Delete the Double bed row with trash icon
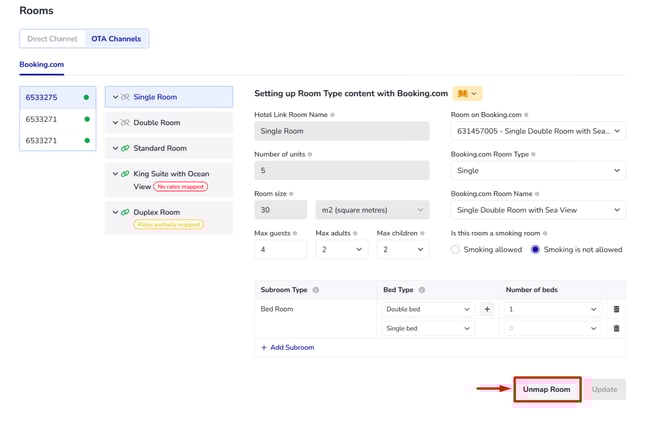The height and width of the screenshot is (426, 670). click(x=616, y=309)
